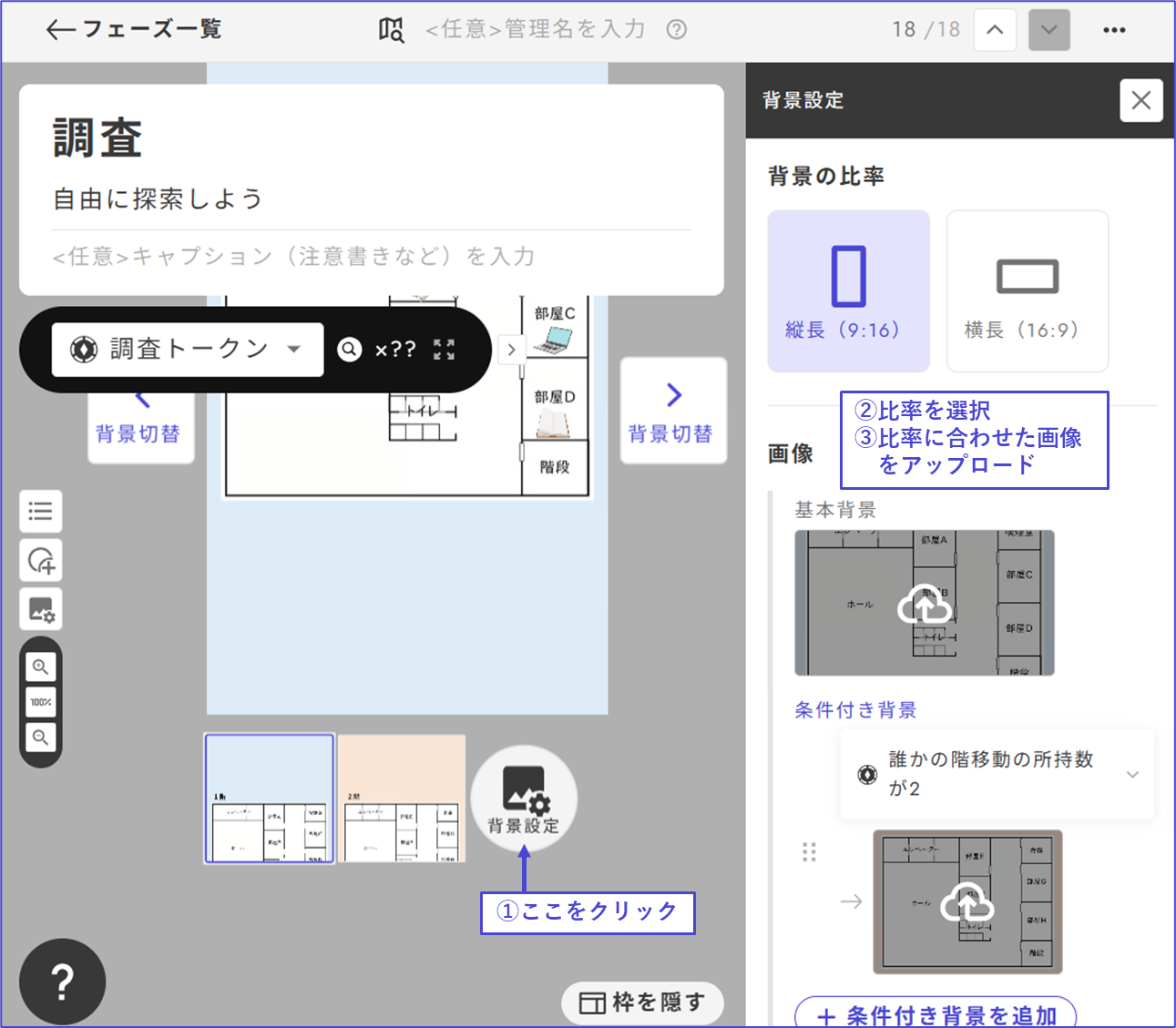Go to previous phase with up chevron
This screenshot has height=1028, width=1176.
(x=995, y=30)
